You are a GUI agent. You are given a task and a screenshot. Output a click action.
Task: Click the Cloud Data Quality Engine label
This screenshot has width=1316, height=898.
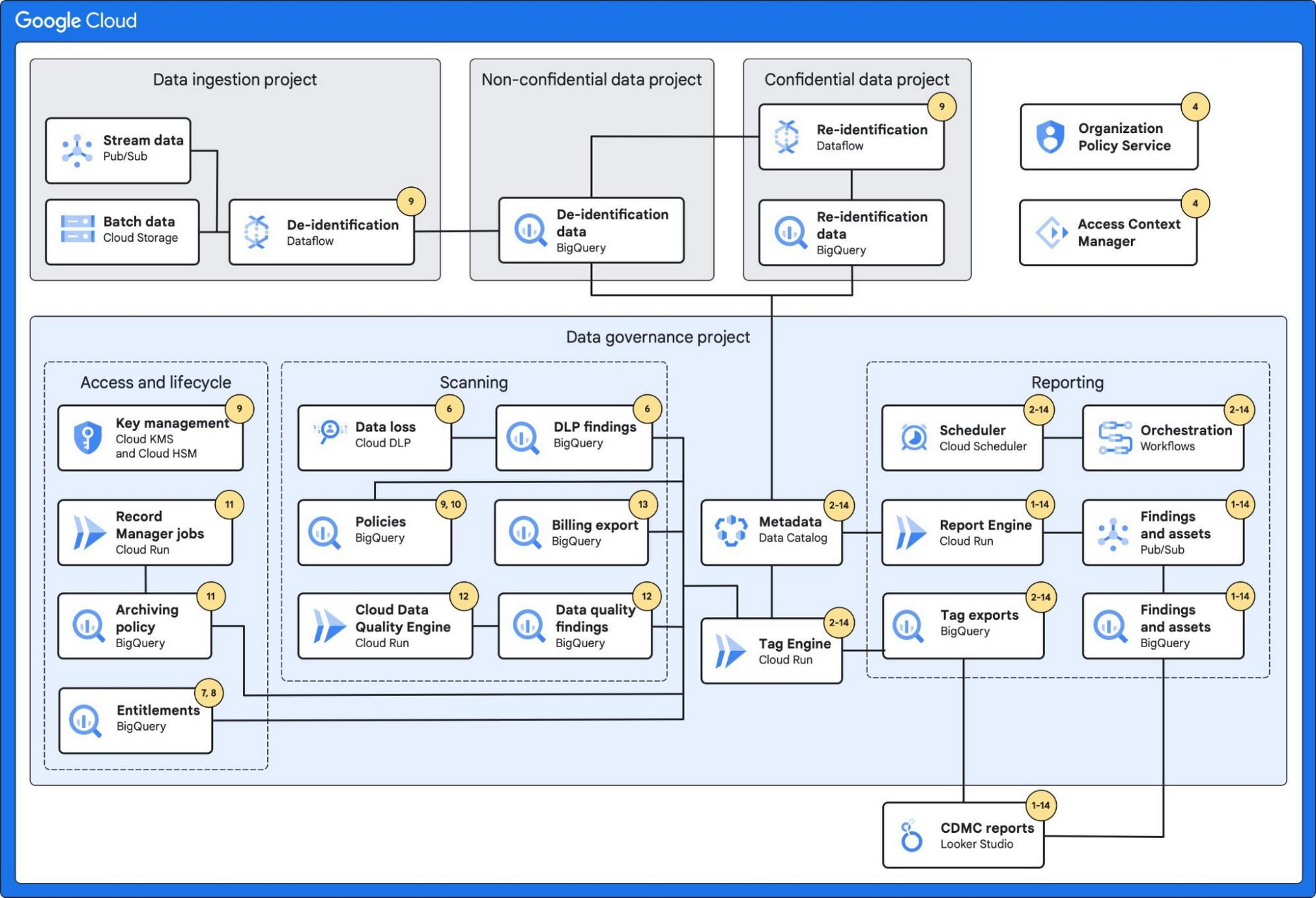[403, 618]
